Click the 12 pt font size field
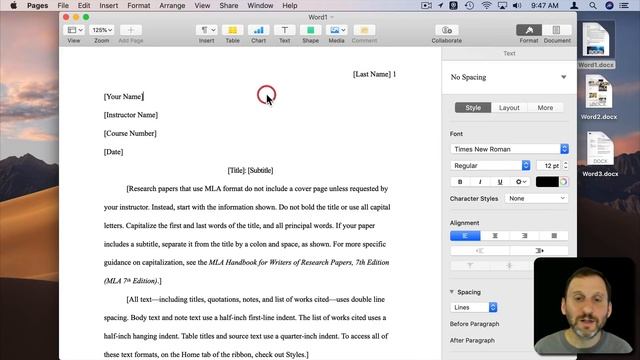Image resolution: width=640 pixels, height=360 pixels. tap(549, 165)
